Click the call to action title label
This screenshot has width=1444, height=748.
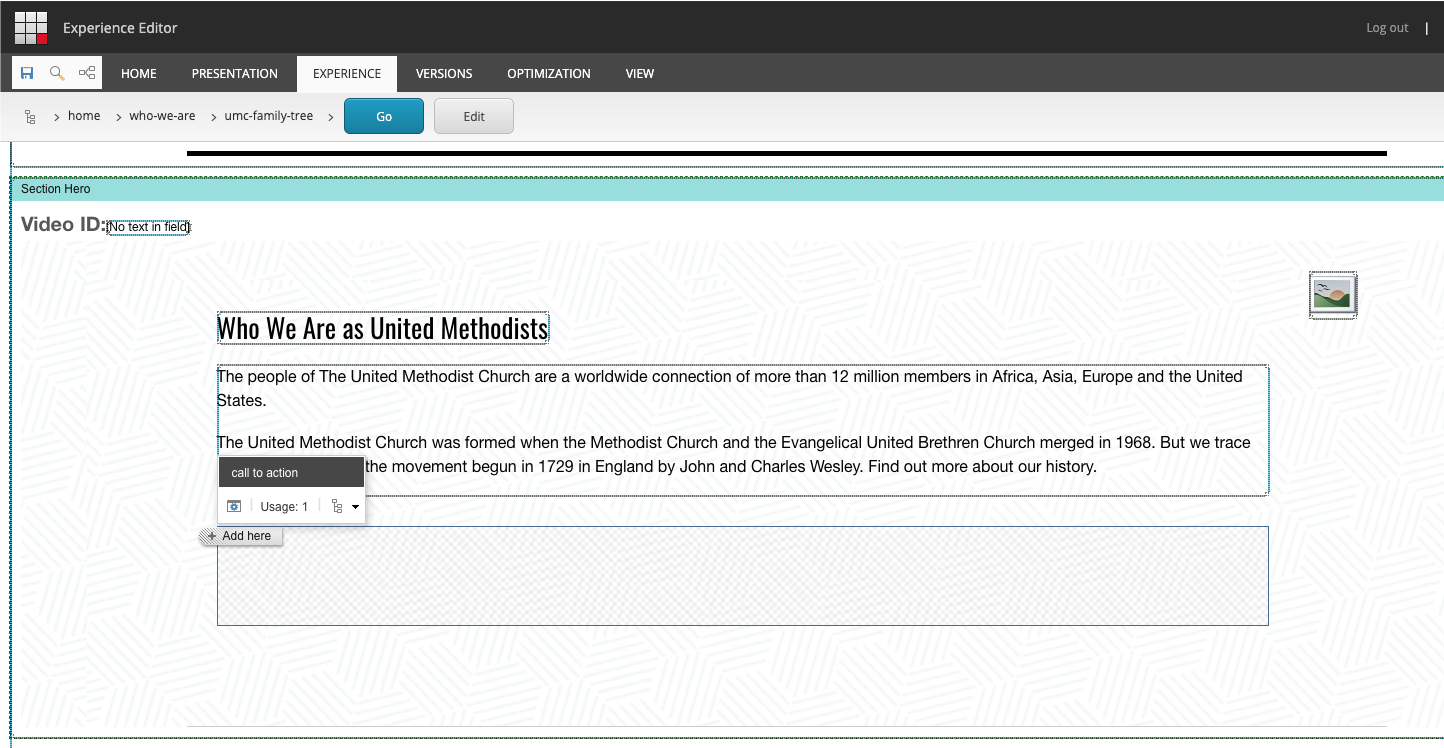pyautogui.click(x=265, y=473)
